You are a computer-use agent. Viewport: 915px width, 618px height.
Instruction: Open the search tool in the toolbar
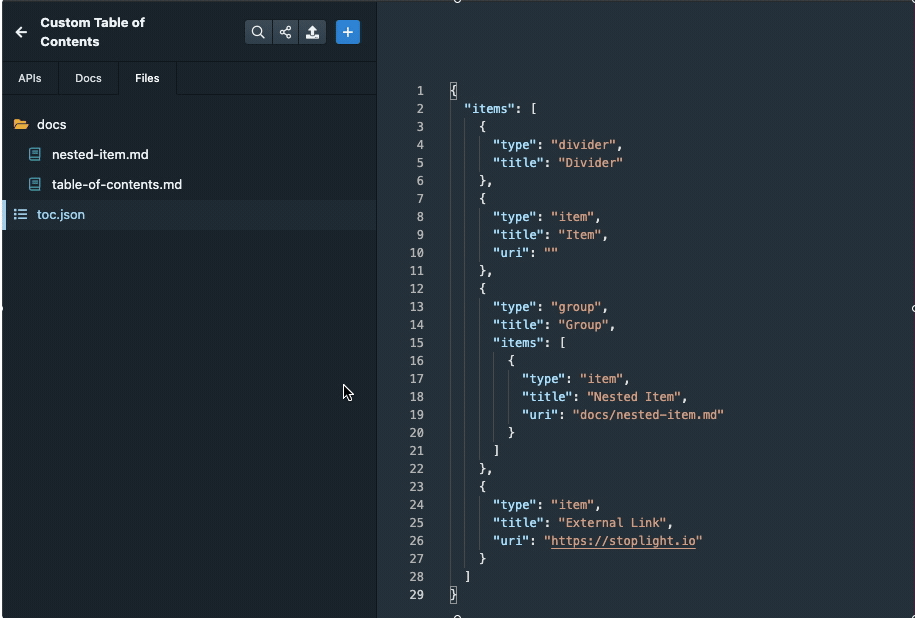(258, 31)
